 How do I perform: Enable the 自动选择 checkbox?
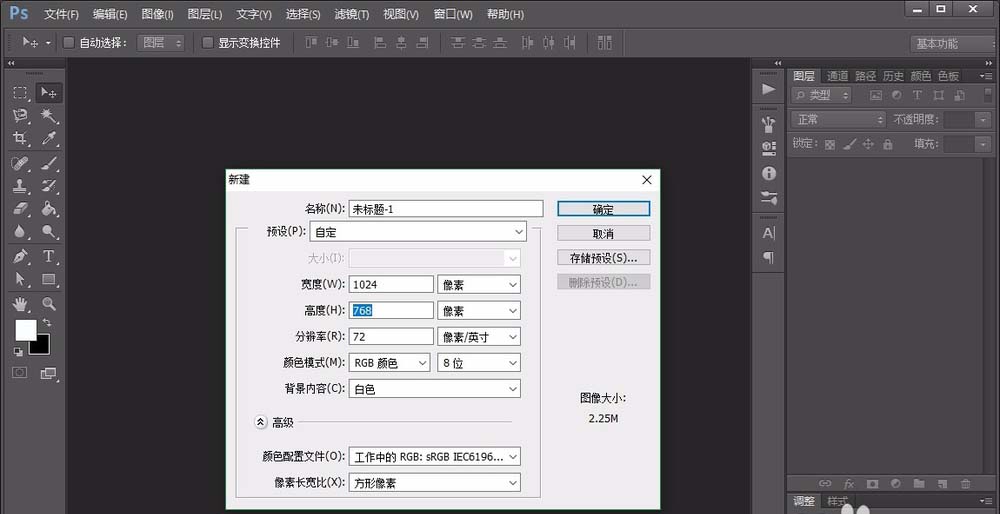[69, 43]
